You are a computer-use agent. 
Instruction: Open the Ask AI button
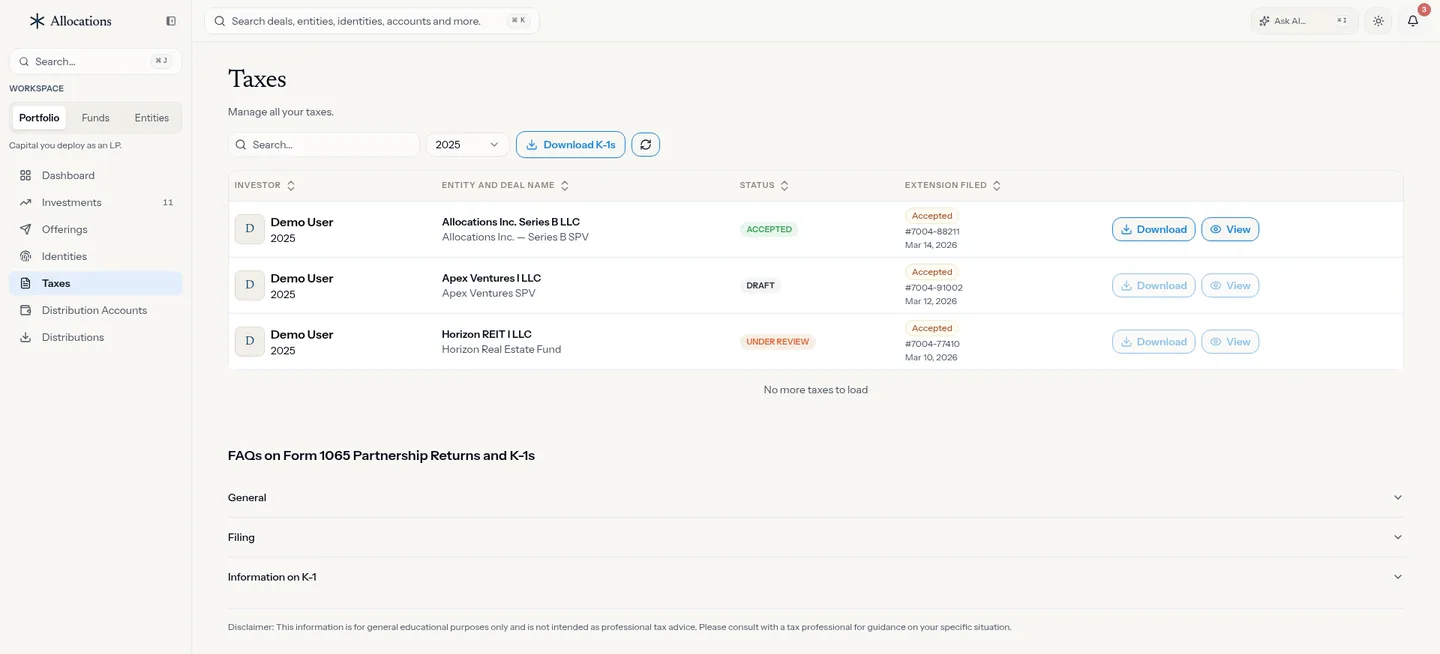tap(1305, 21)
